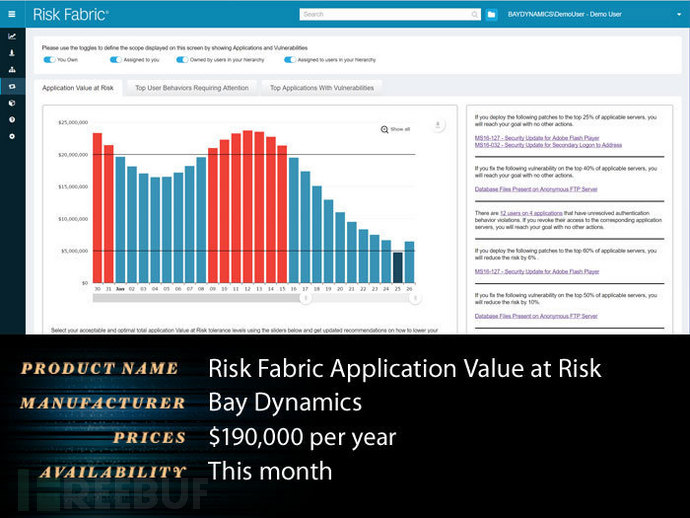Image resolution: width=690 pixels, height=518 pixels.
Task: Toggle the Assigned to you switch
Action: point(116,60)
